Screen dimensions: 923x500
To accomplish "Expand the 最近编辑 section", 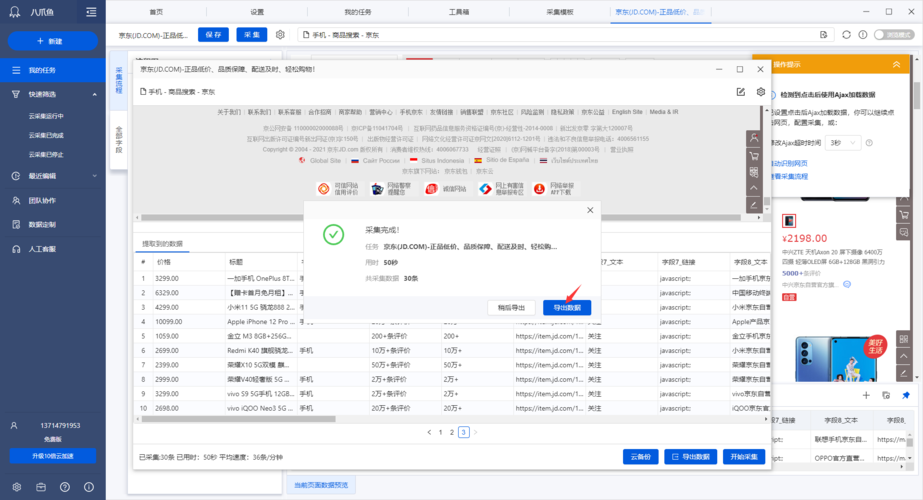I will [x=94, y=176].
